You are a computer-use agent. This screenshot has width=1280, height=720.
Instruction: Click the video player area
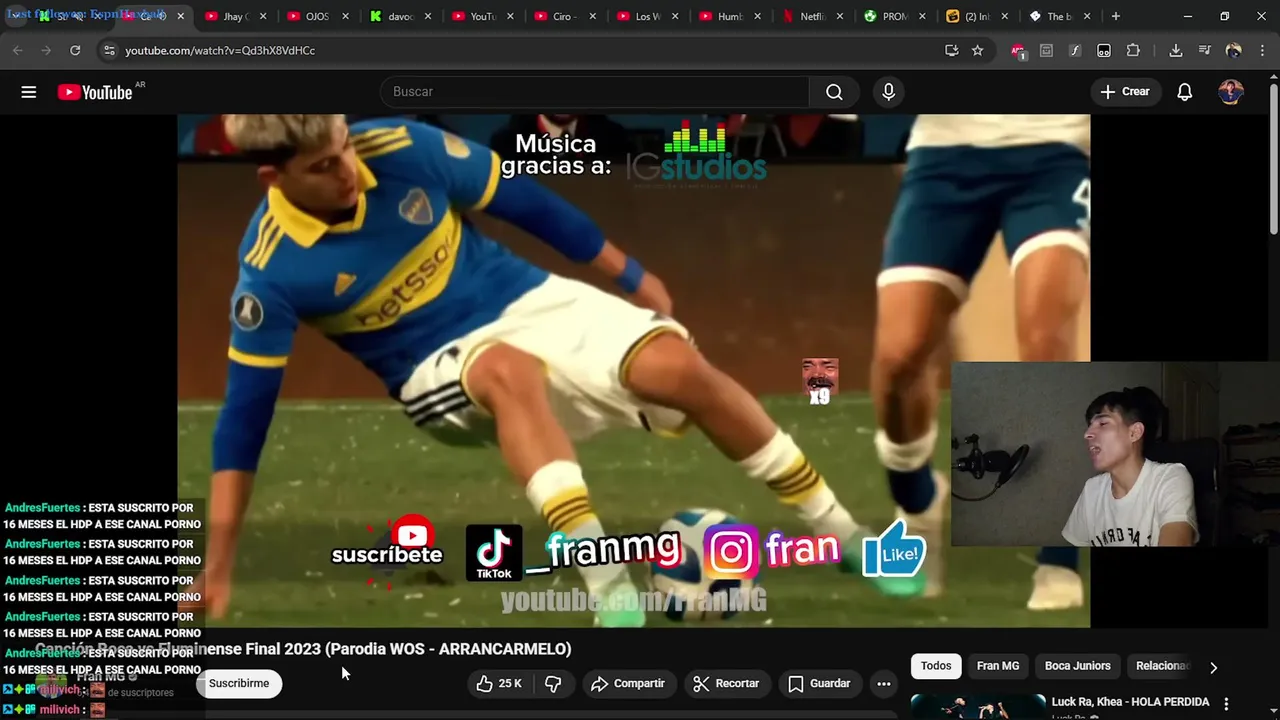click(x=634, y=370)
